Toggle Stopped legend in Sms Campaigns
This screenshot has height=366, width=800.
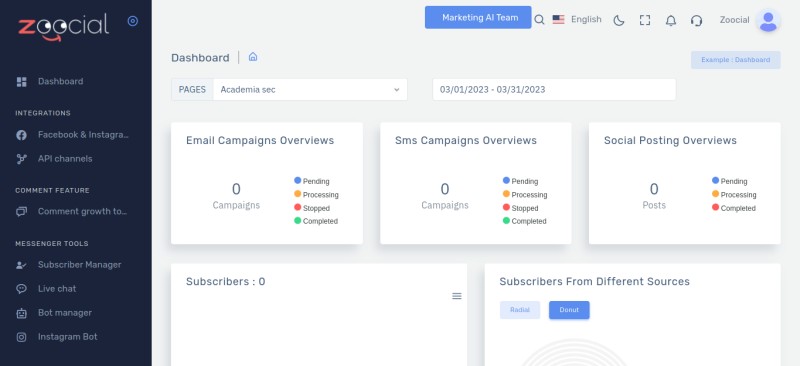[520, 208]
